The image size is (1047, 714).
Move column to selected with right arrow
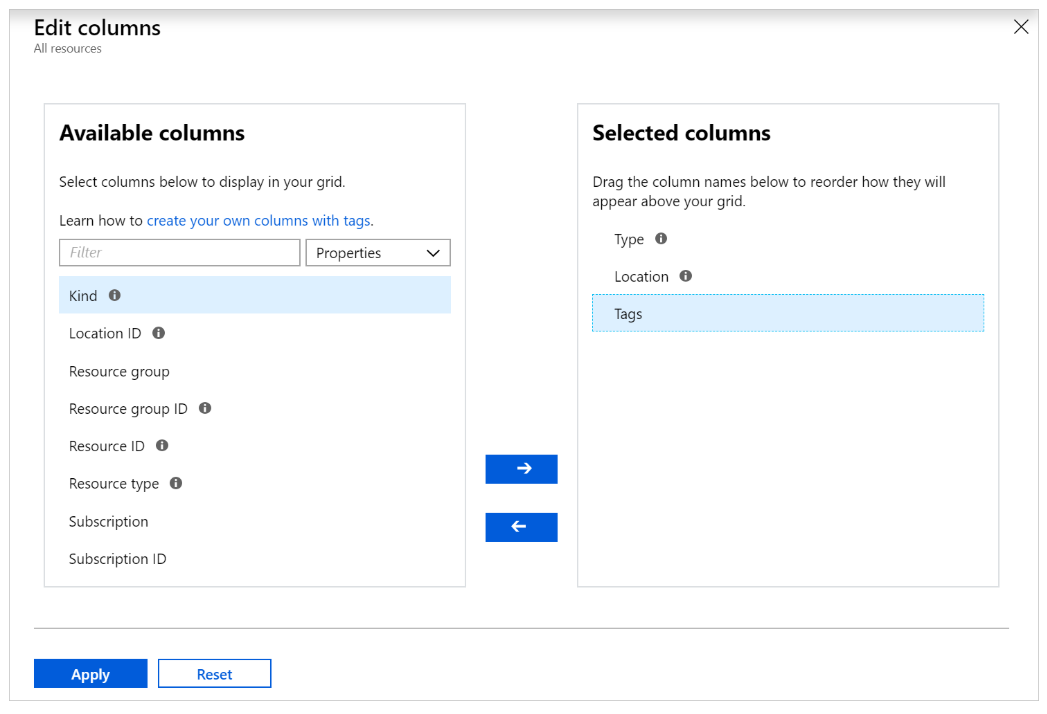[x=521, y=469]
